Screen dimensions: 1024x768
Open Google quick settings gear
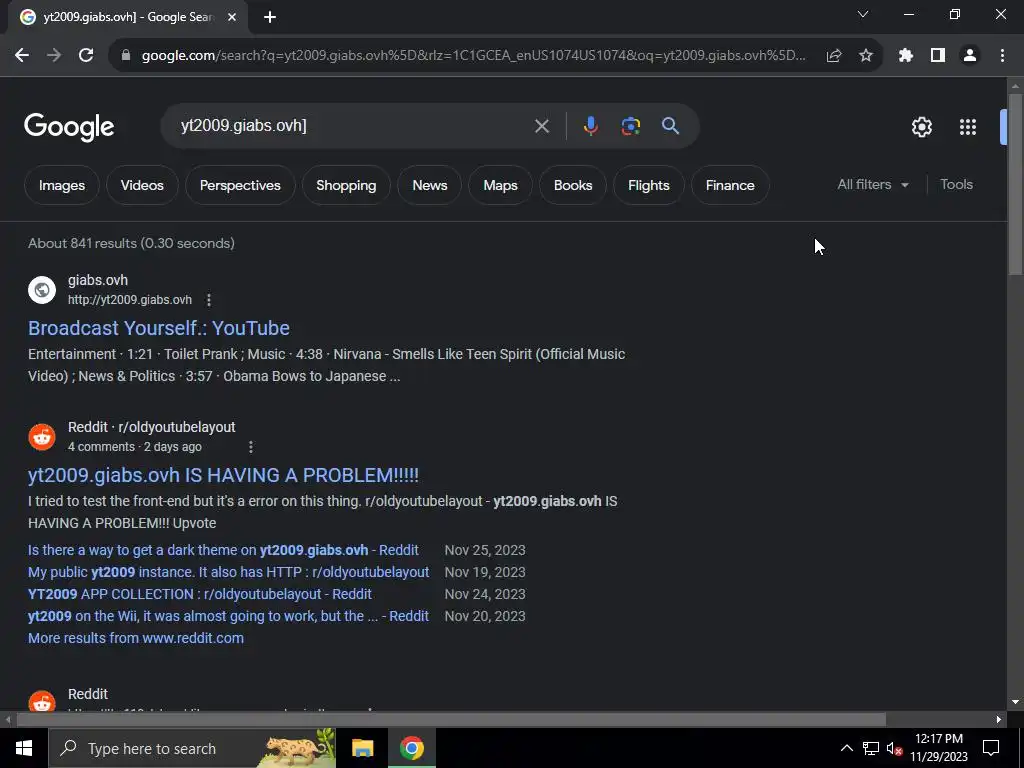[921, 127]
